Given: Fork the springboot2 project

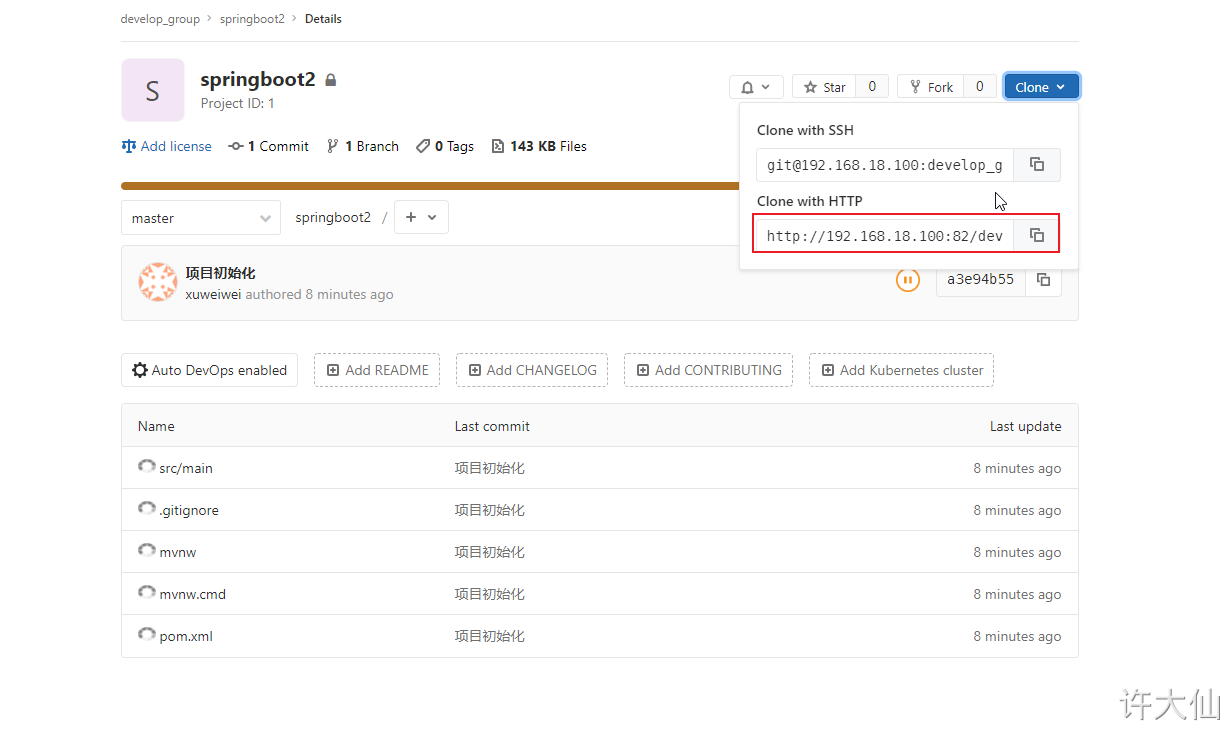Looking at the screenshot, I should 930,87.
